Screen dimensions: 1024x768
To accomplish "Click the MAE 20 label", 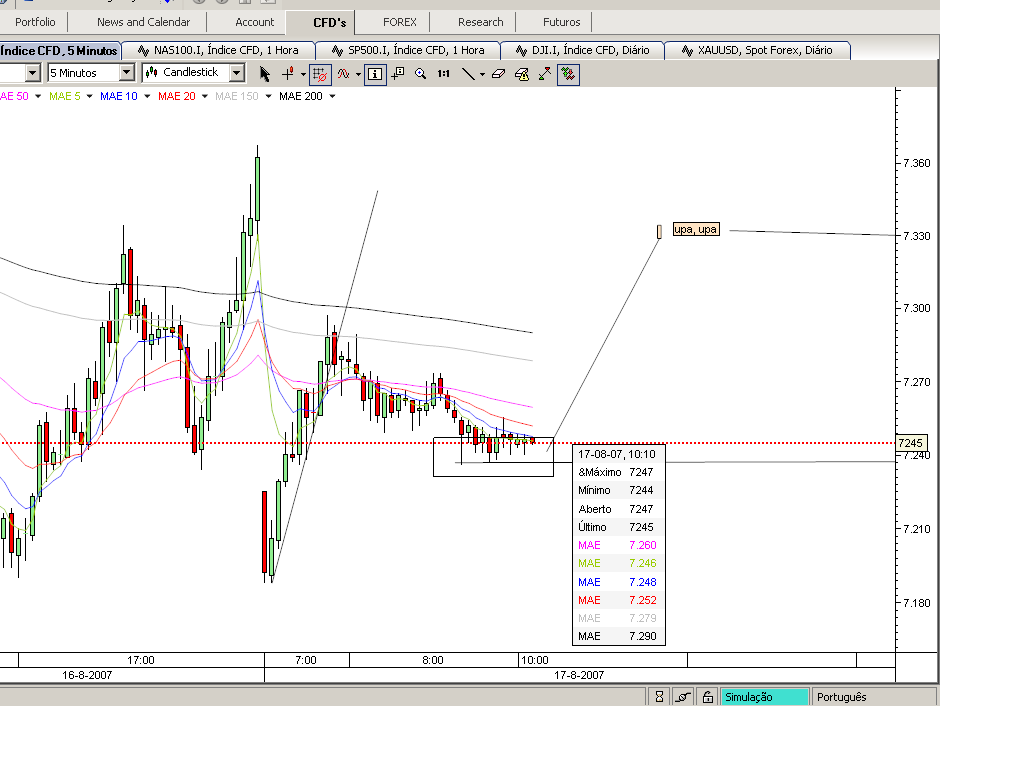I will 177,97.
